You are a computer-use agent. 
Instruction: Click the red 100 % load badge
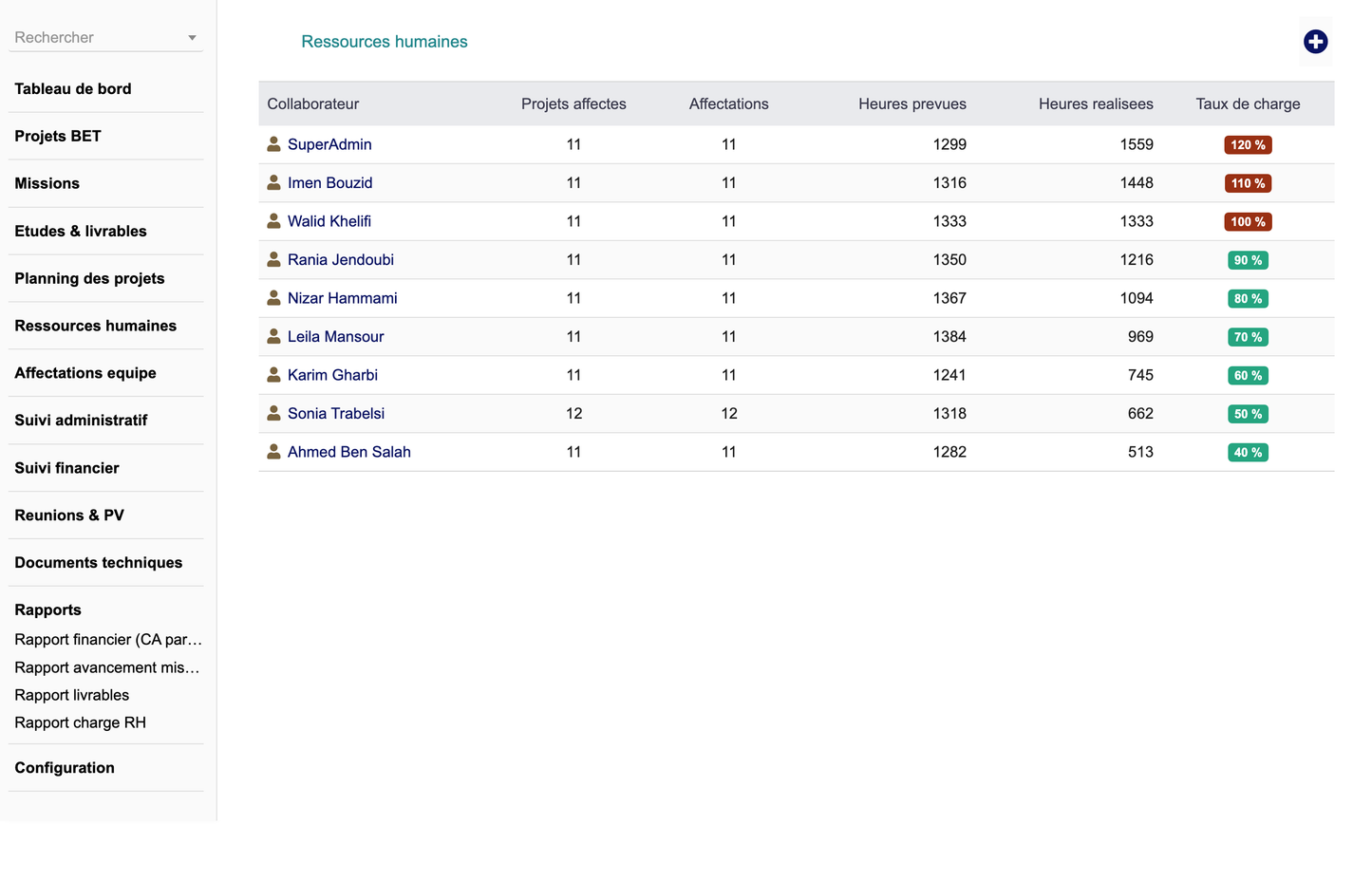click(x=1248, y=221)
